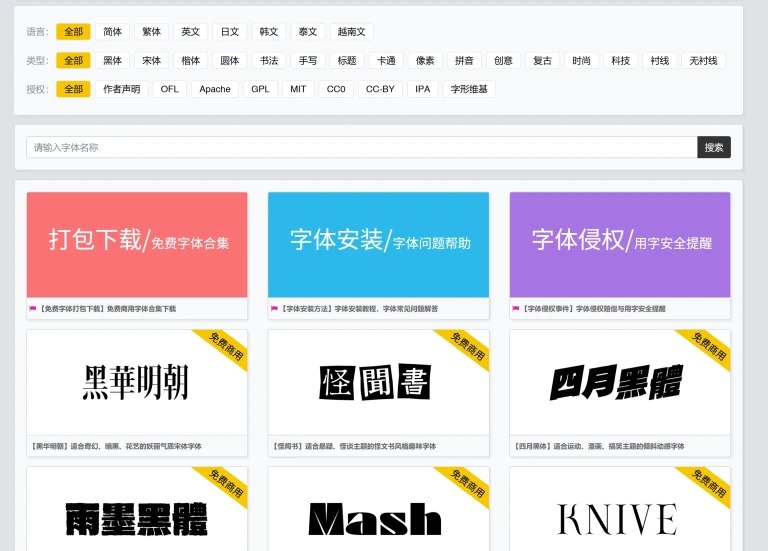
Task: Pick the 拼音 type filter
Action: [x=464, y=61]
